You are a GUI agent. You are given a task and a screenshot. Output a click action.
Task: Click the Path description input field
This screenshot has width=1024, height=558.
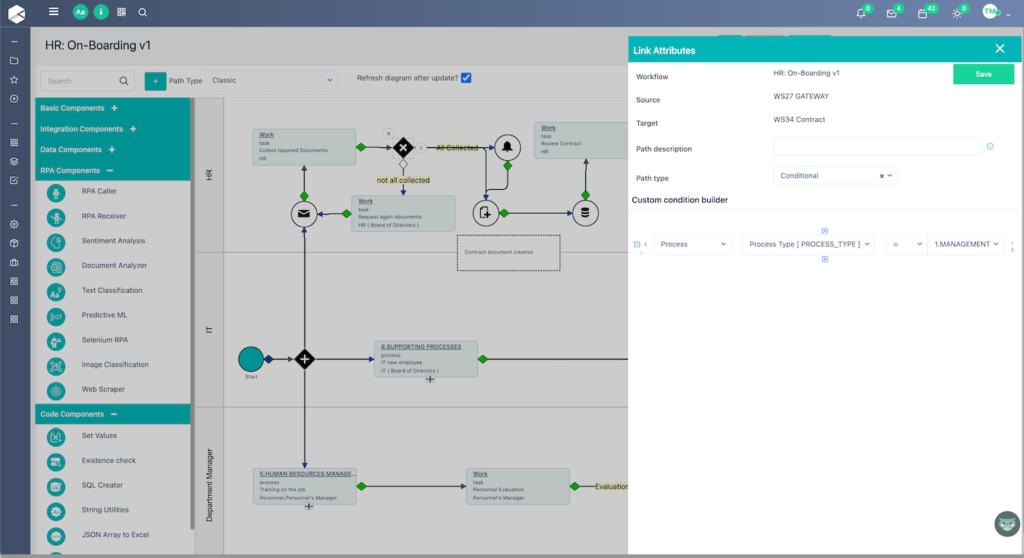point(877,147)
